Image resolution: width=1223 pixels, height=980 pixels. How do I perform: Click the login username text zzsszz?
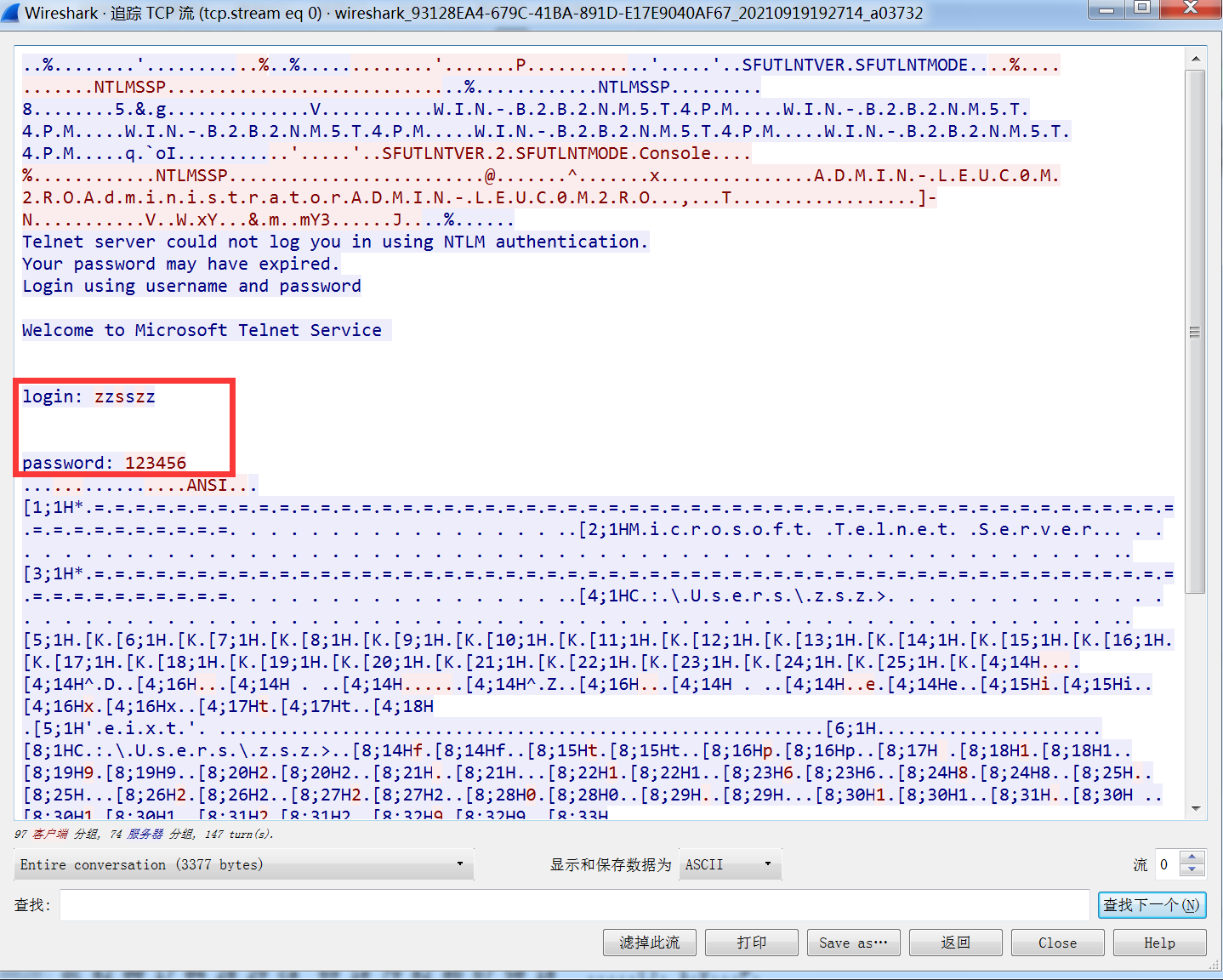click(x=124, y=396)
